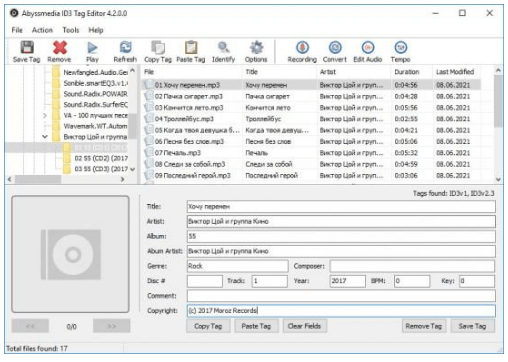
Task: Open the Action menu
Action: 42,30
